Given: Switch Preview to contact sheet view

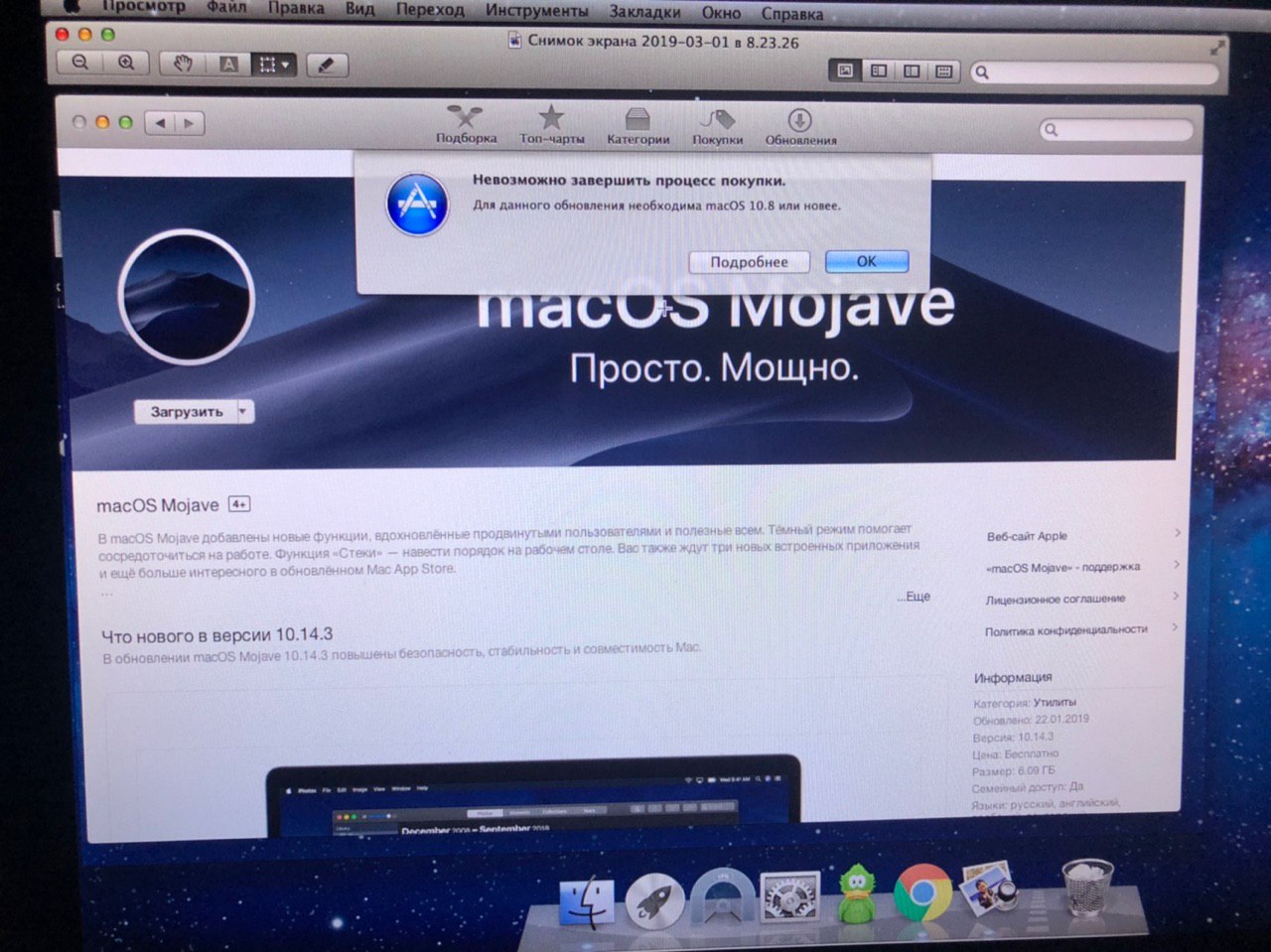Looking at the screenshot, I should pyautogui.click(x=943, y=71).
